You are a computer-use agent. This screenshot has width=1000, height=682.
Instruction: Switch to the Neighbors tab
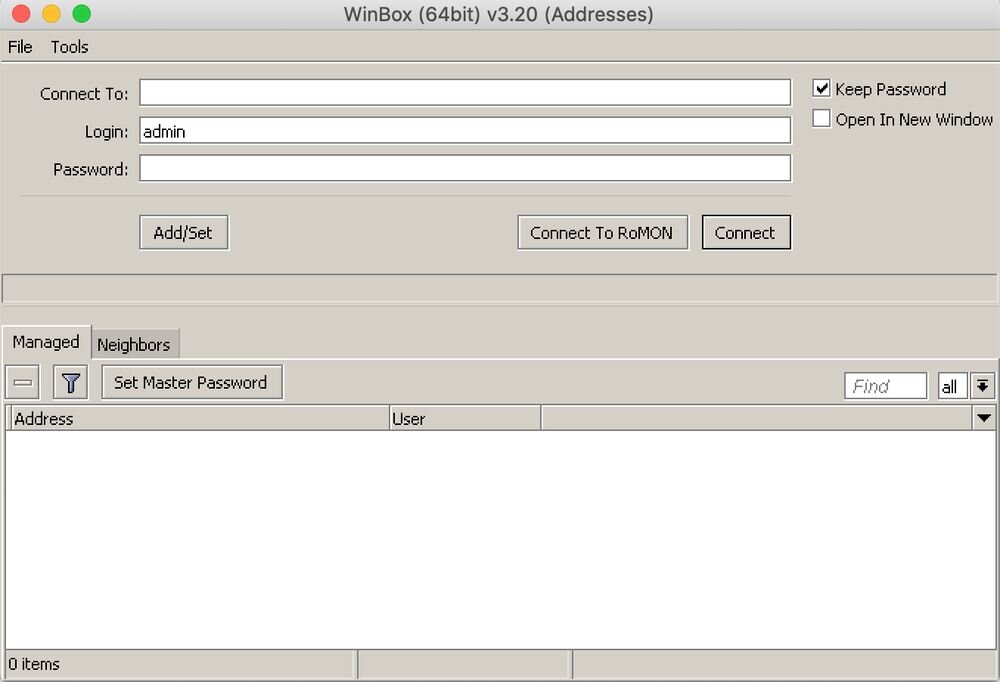coord(134,345)
